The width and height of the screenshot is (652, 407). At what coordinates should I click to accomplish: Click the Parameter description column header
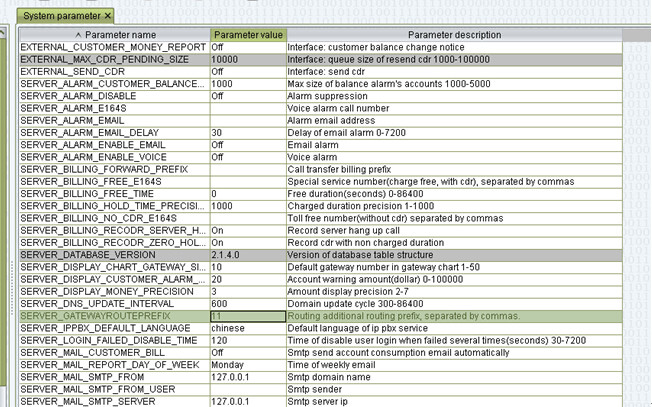click(x=450, y=35)
